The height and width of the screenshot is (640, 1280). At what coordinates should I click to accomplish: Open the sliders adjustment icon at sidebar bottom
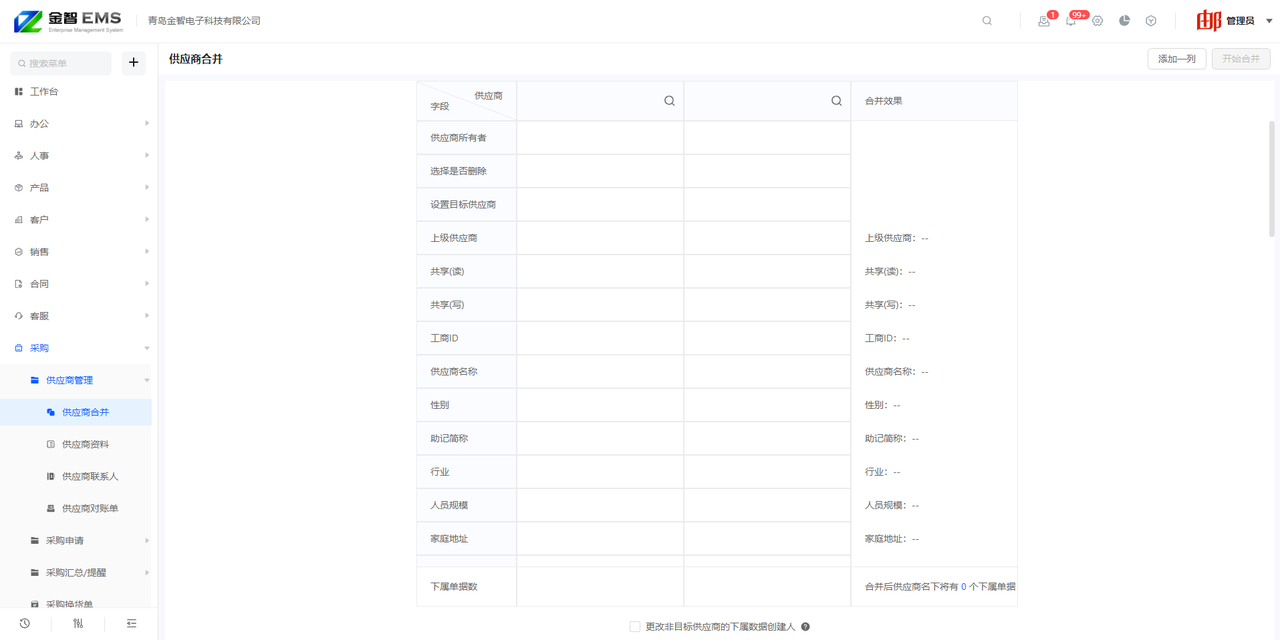pos(78,623)
